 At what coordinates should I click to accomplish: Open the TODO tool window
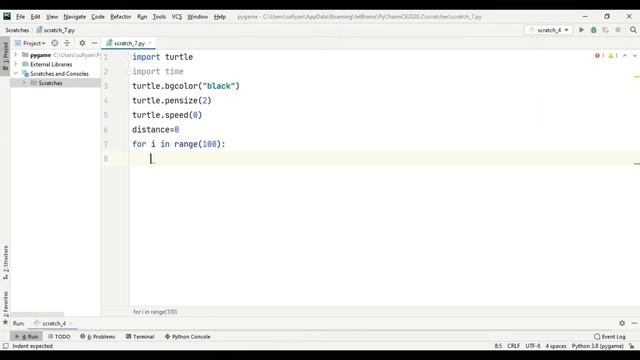[59, 336]
